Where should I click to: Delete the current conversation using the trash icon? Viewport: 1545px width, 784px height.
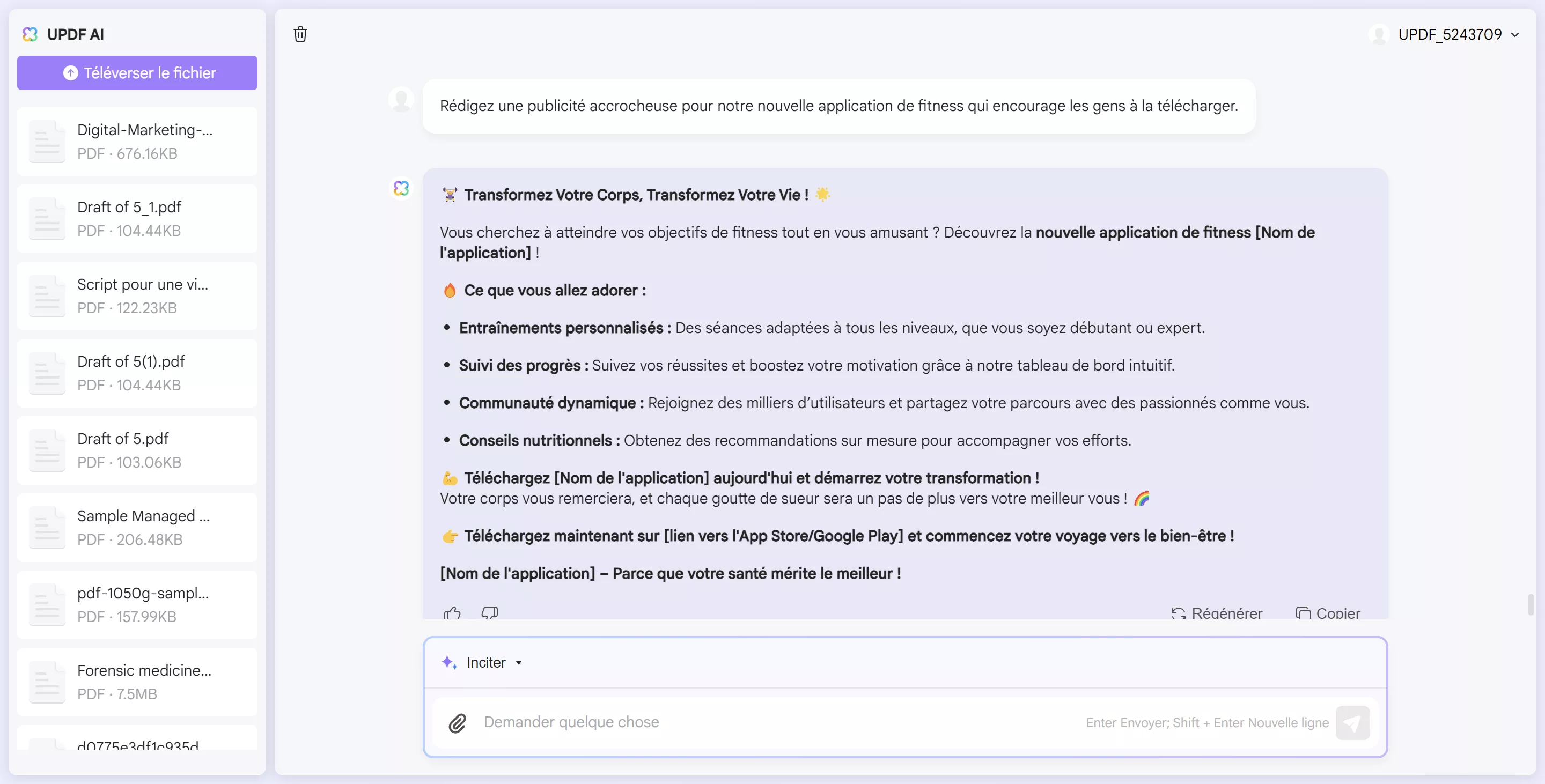coord(300,34)
